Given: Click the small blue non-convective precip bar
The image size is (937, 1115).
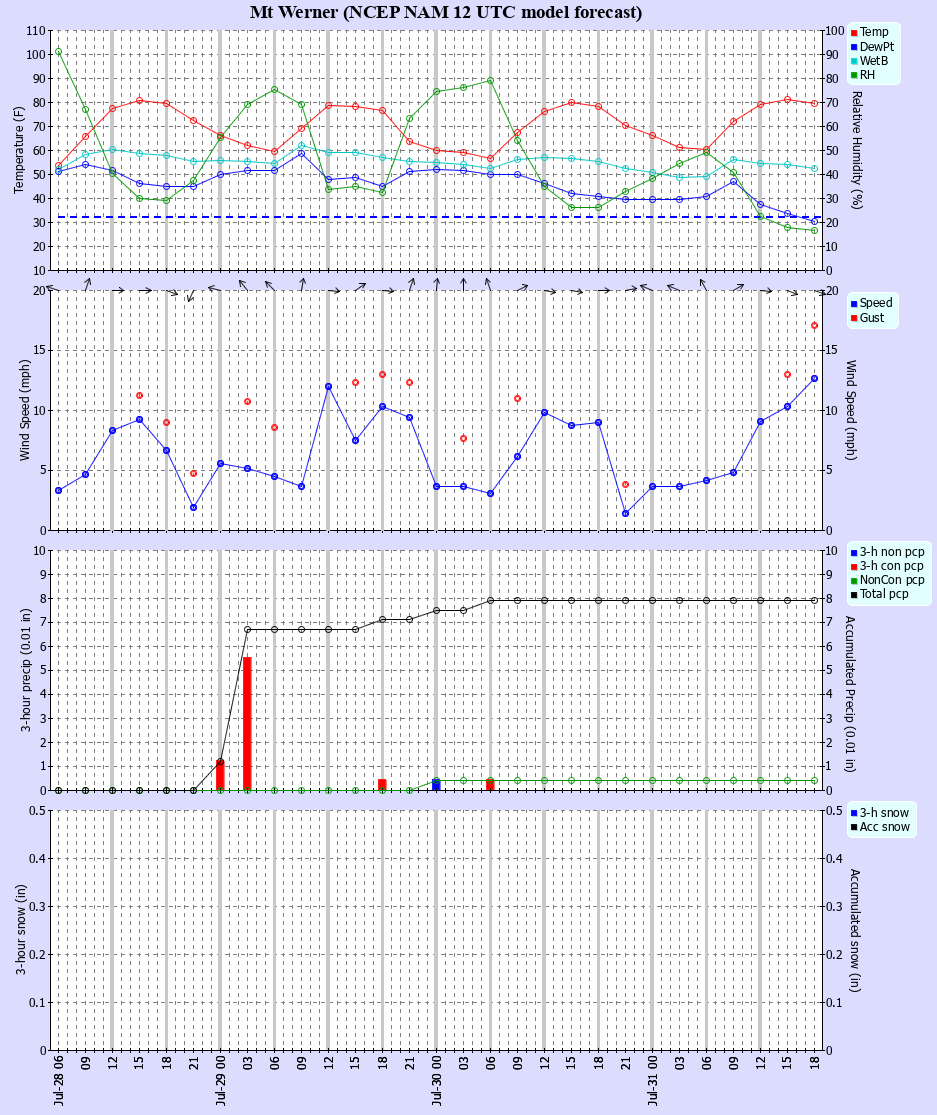Looking at the screenshot, I should click(437, 786).
